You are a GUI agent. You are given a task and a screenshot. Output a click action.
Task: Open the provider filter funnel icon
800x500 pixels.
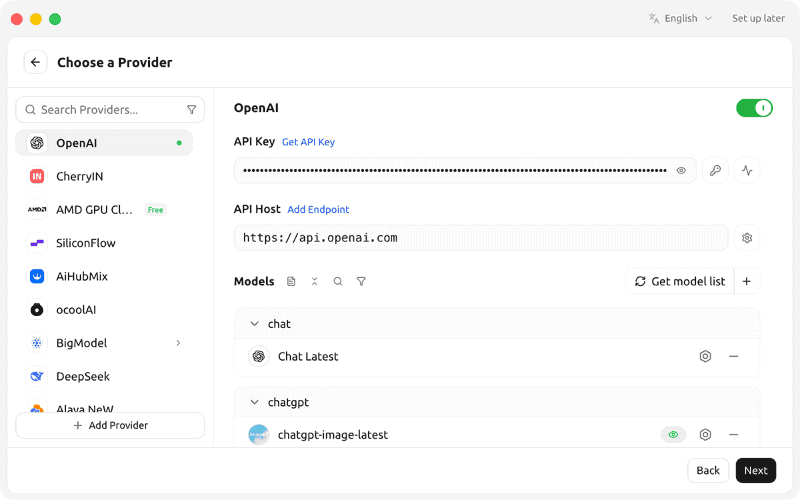[191, 110]
